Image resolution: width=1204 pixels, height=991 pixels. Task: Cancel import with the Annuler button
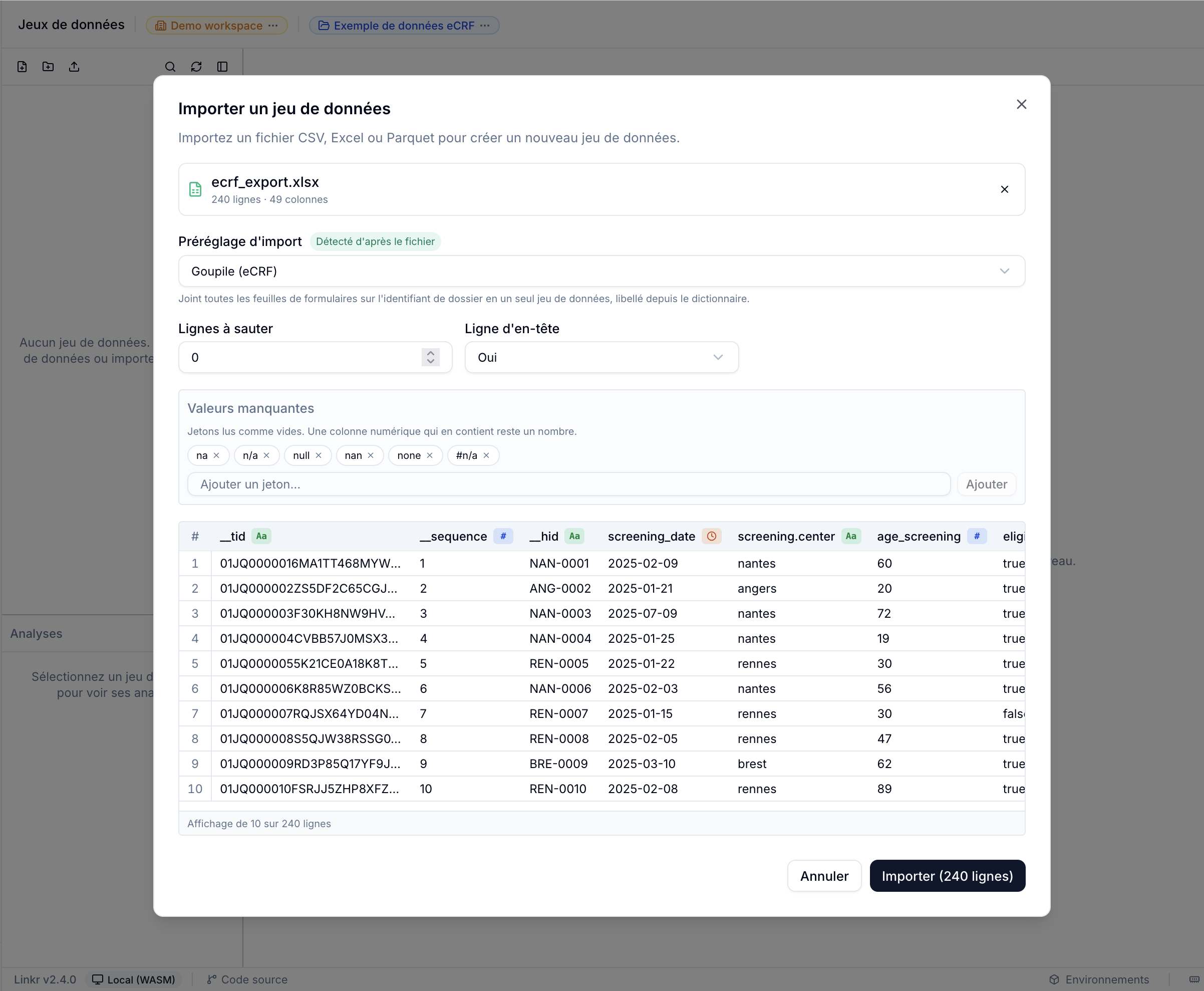tap(824, 876)
